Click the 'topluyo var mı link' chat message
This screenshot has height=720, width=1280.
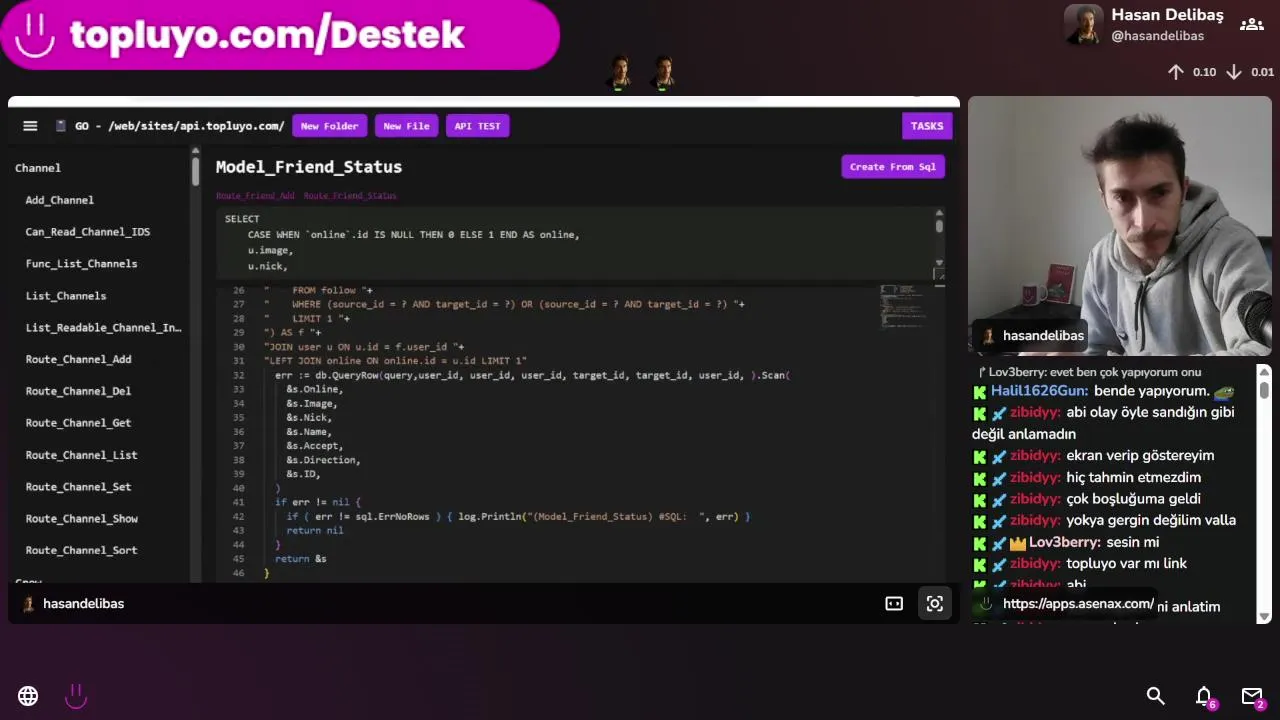(x=1126, y=564)
